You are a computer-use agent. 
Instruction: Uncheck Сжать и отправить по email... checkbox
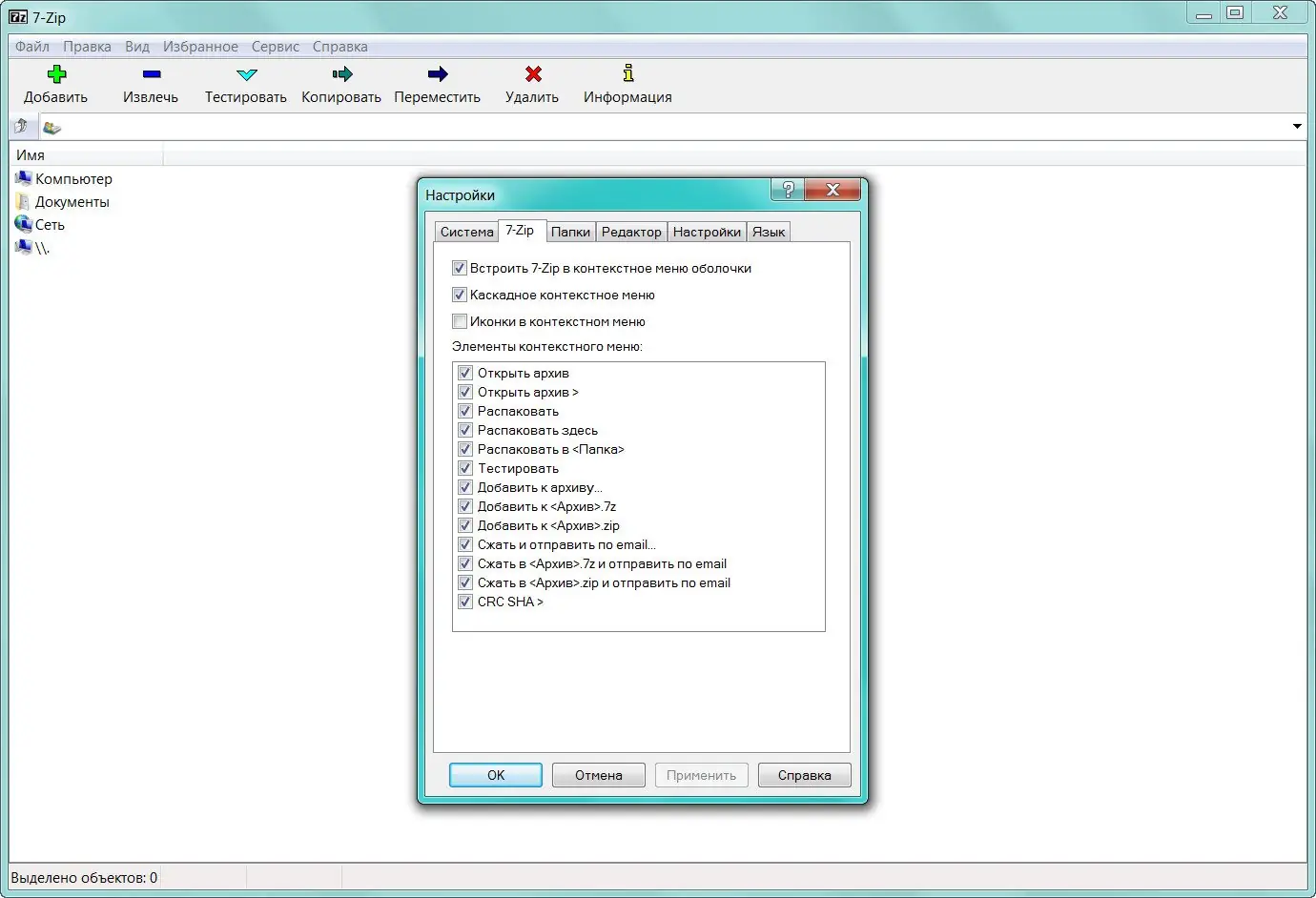click(x=465, y=544)
